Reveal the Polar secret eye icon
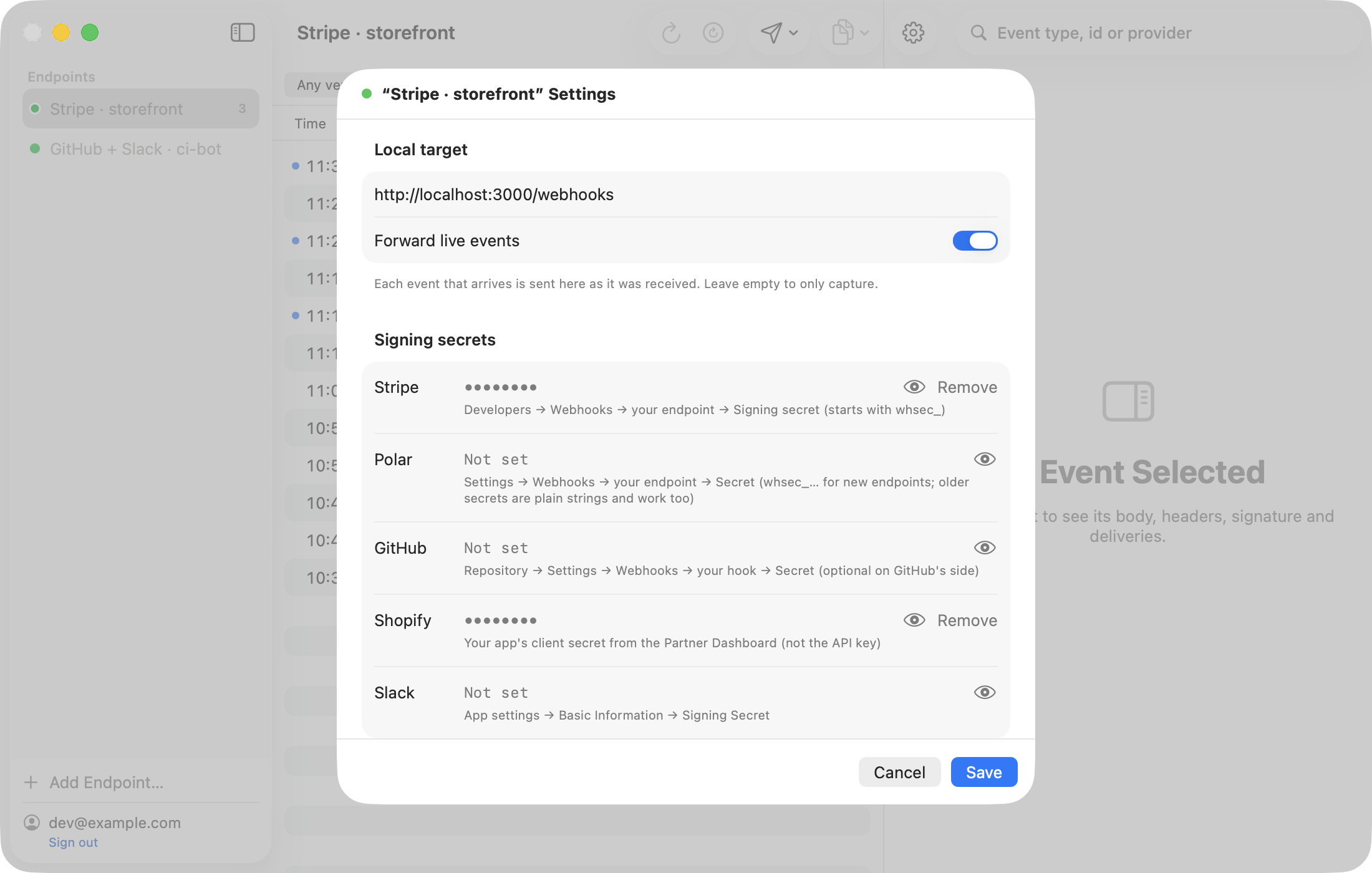 (985, 459)
